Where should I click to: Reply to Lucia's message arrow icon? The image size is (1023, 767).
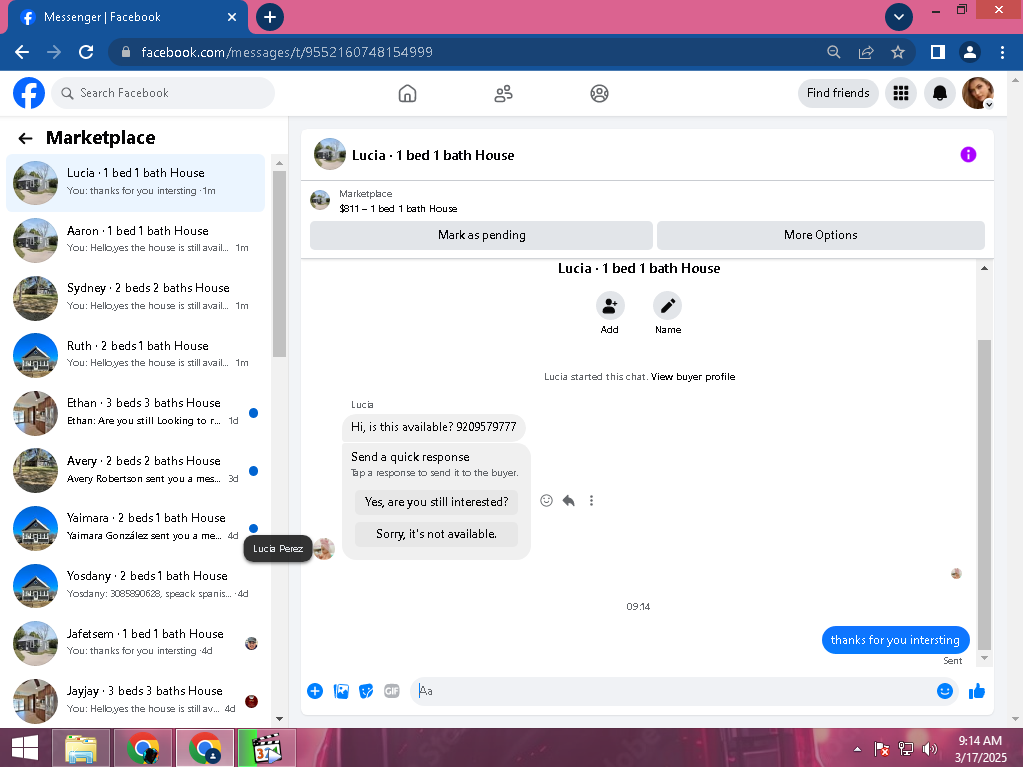click(x=568, y=500)
